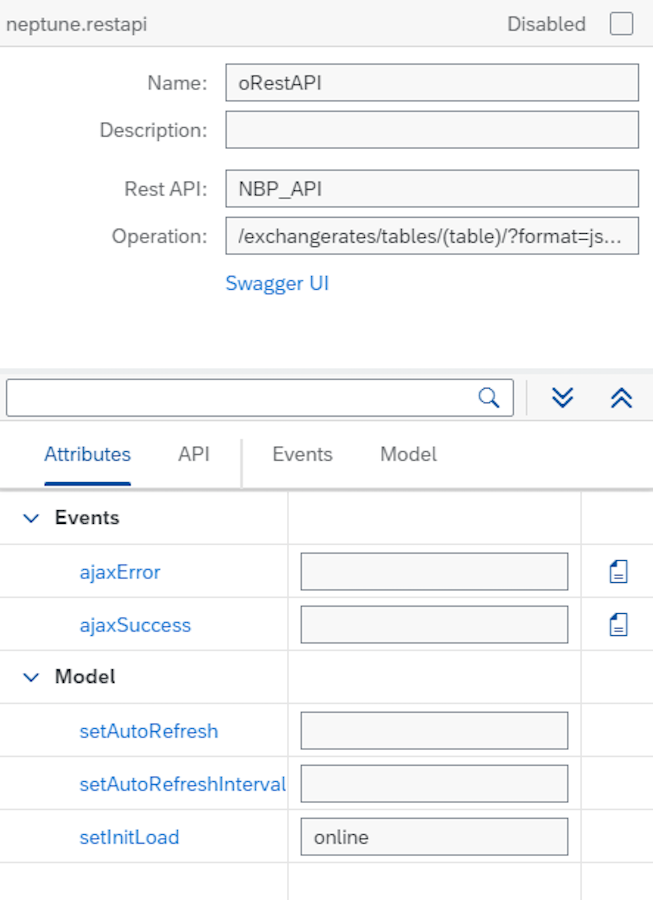
Task: Open the Model tab
Action: click(409, 454)
